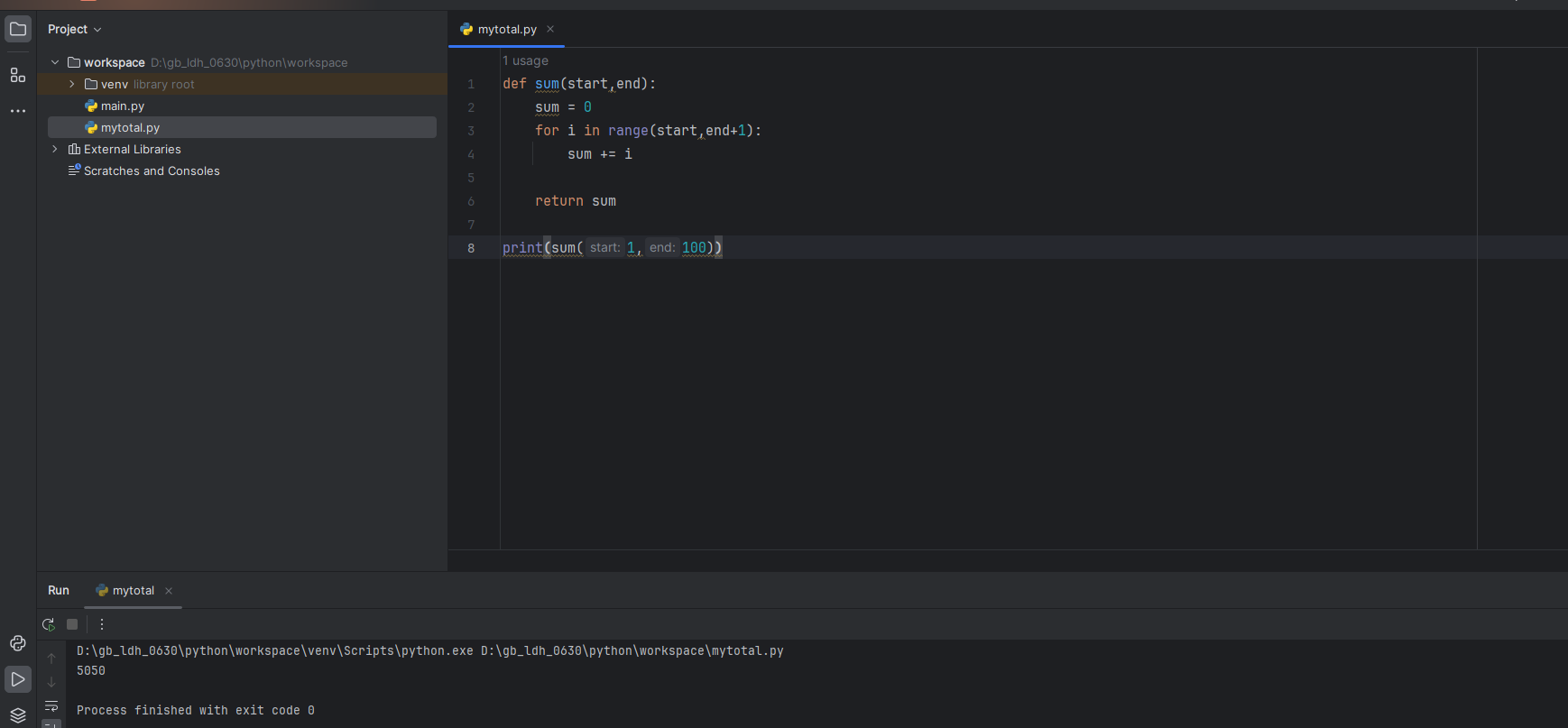This screenshot has width=1568, height=728.
Task: Click line number 3 in the gutter
Action: pyautogui.click(x=471, y=131)
